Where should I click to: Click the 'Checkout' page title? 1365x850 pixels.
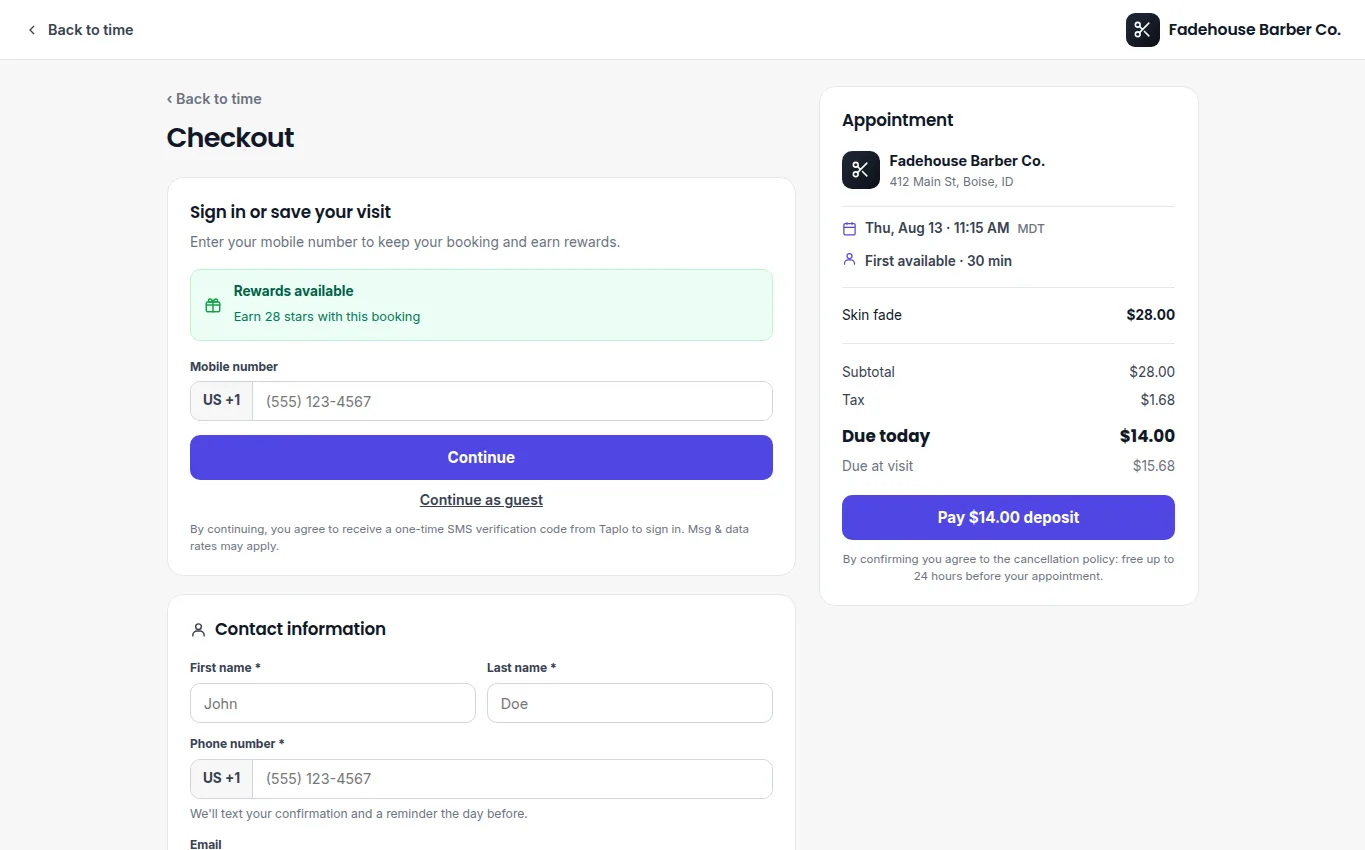(x=230, y=138)
